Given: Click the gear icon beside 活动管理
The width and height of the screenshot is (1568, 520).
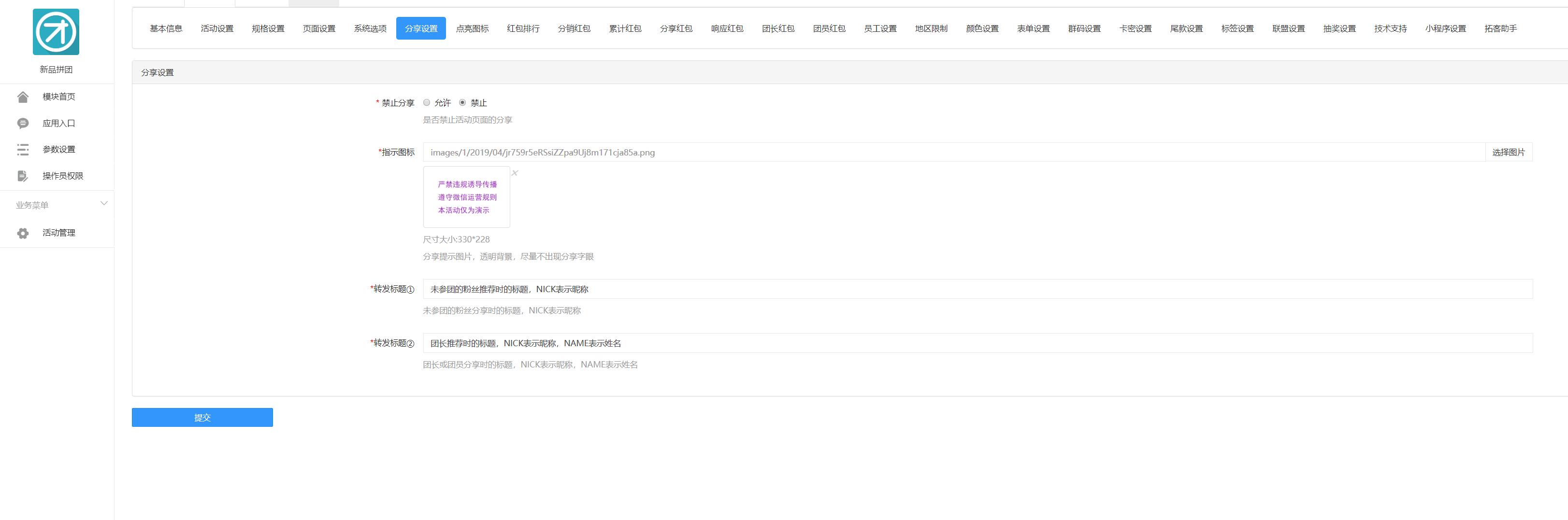Looking at the screenshot, I should [23, 233].
